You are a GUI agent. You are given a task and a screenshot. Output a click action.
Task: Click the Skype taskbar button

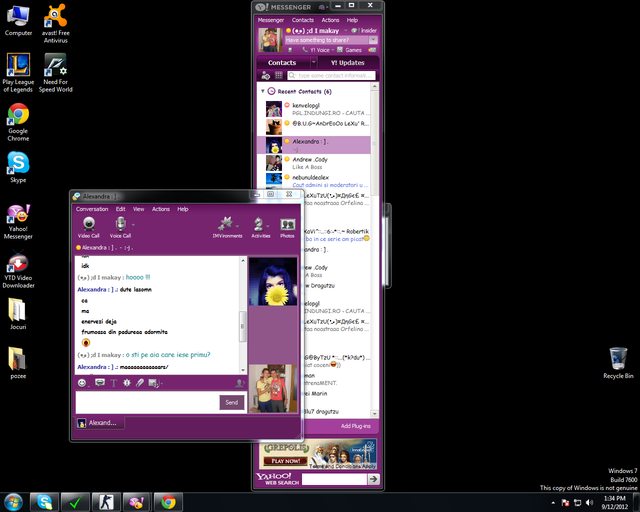44,502
